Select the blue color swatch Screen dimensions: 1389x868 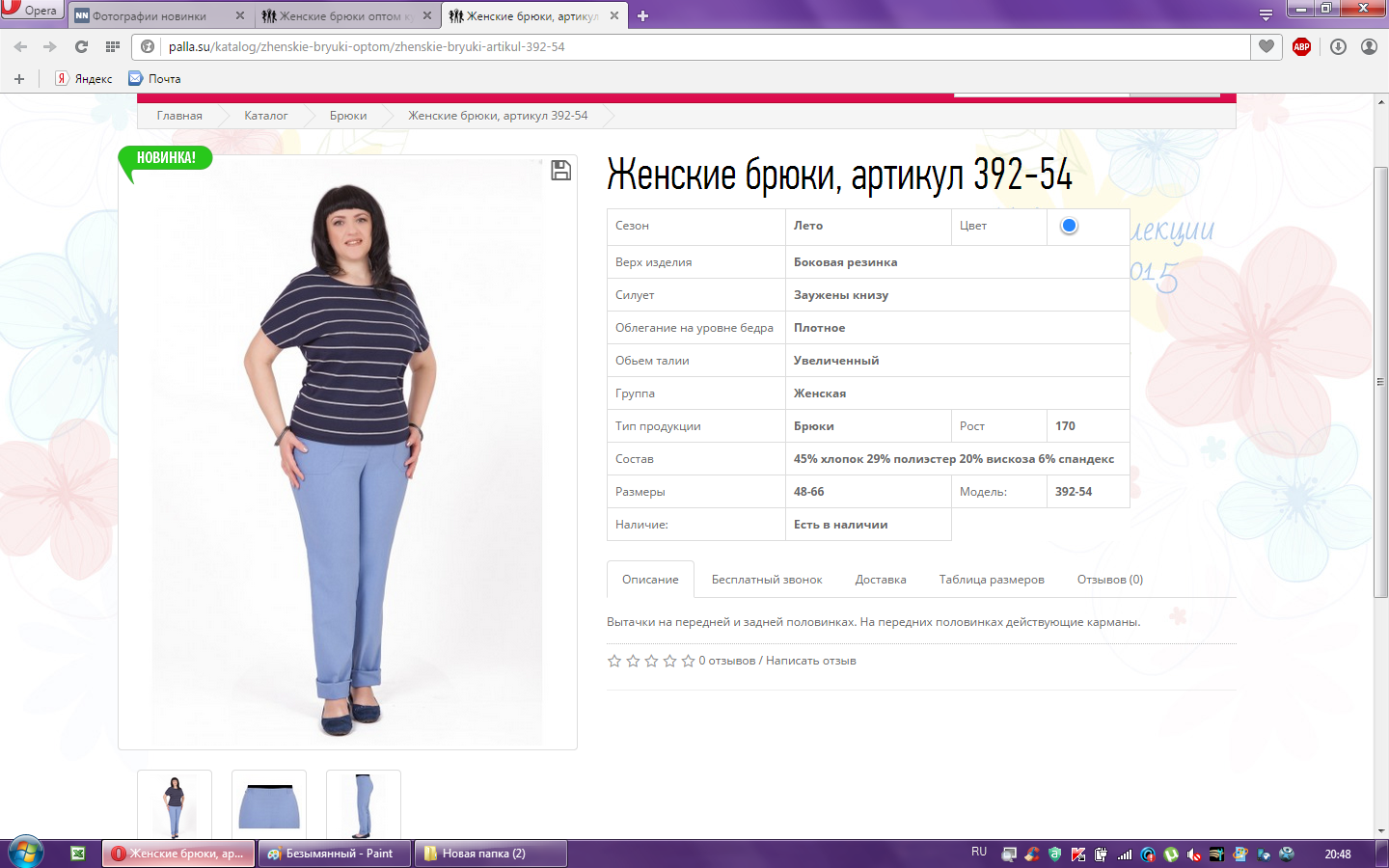click(x=1069, y=226)
